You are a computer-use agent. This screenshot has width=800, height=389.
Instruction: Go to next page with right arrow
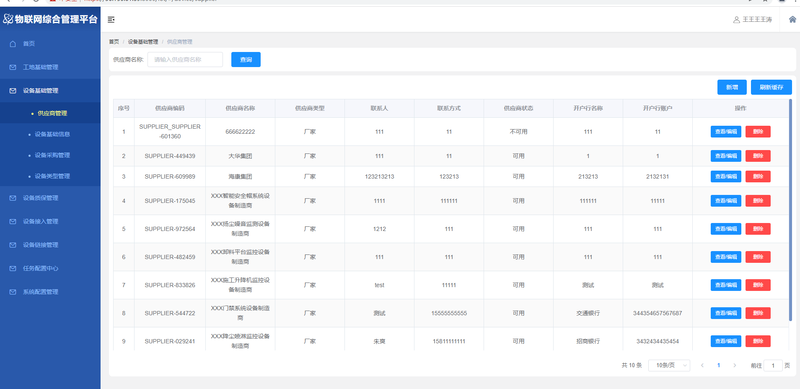(735, 365)
